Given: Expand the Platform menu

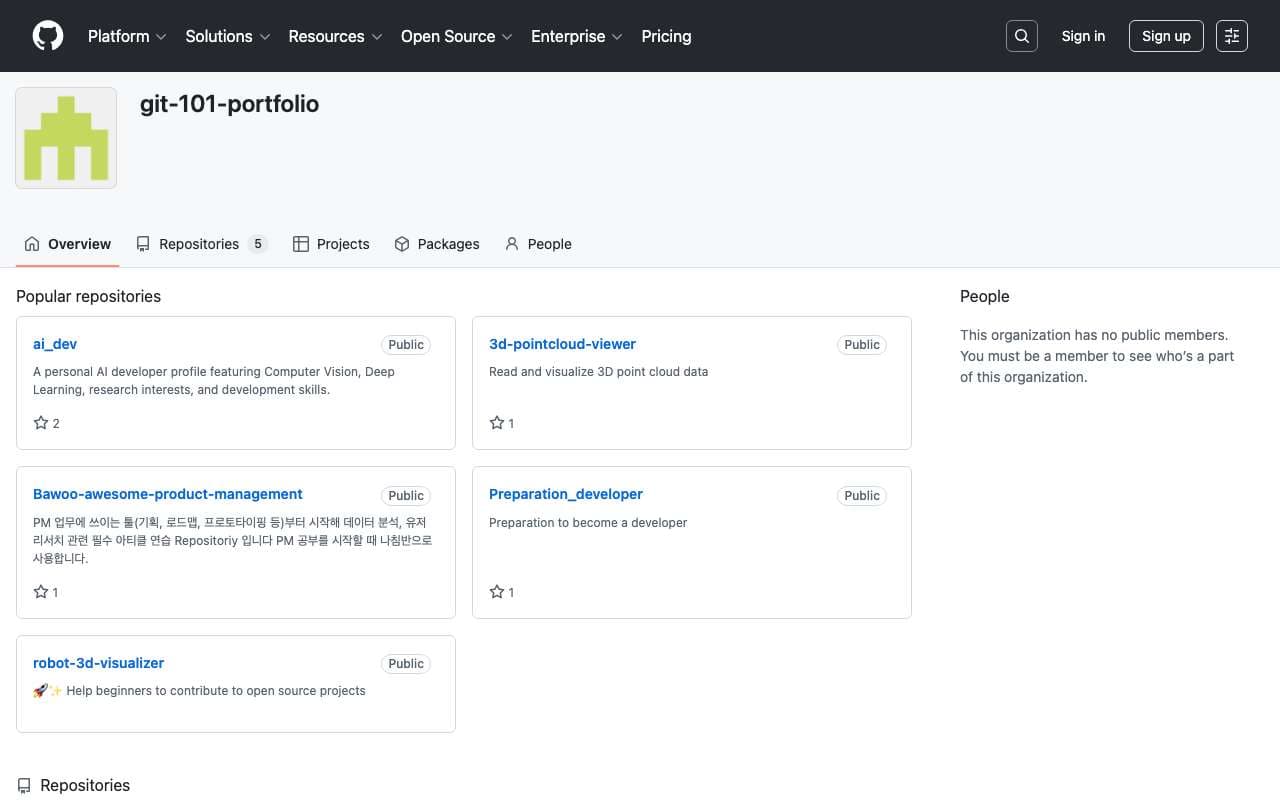Looking at the screenshot, I should tap(126, 36).
